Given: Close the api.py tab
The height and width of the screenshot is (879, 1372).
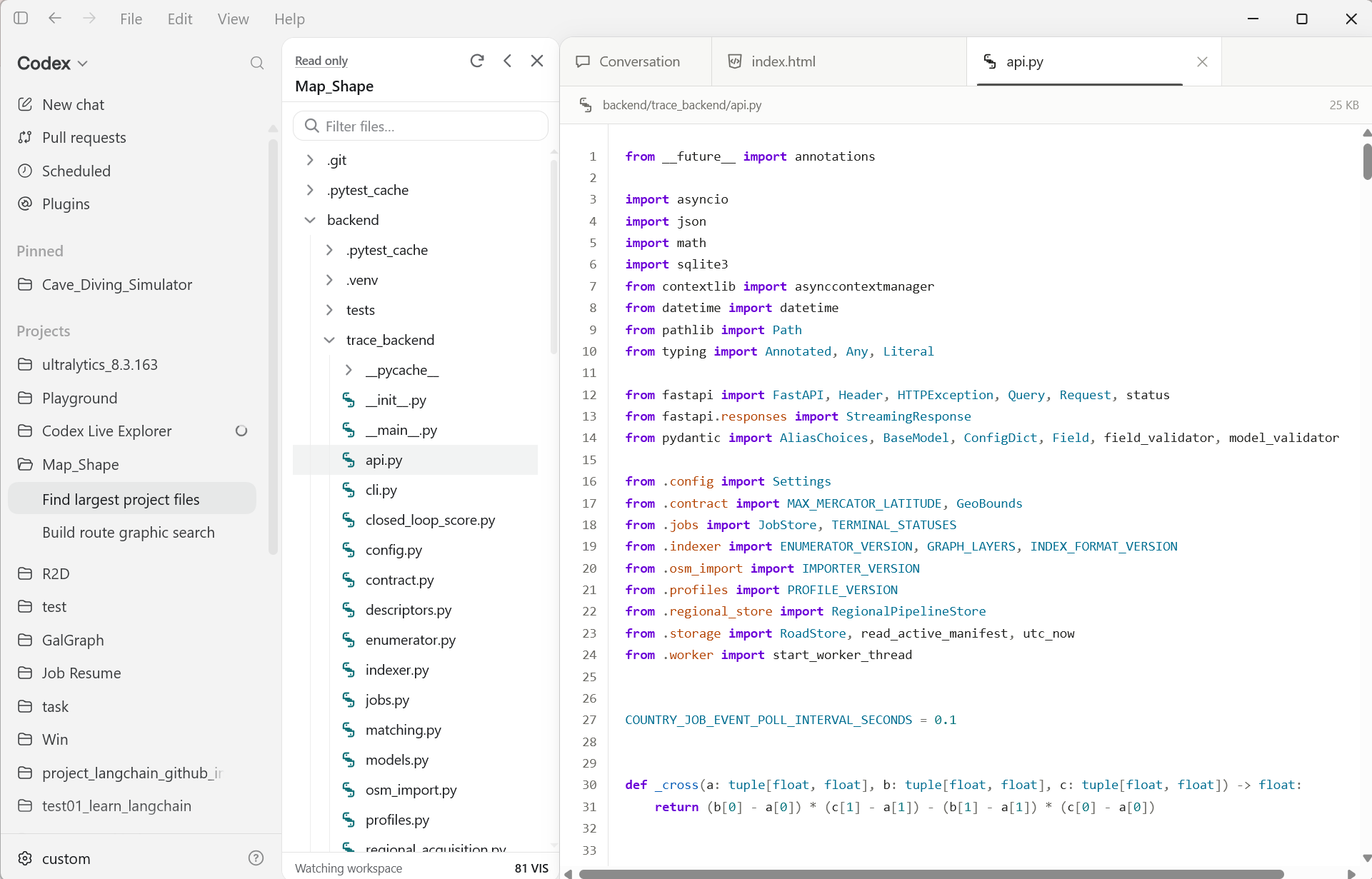Looking at the screenshot, I should (x=1202, y=61).
